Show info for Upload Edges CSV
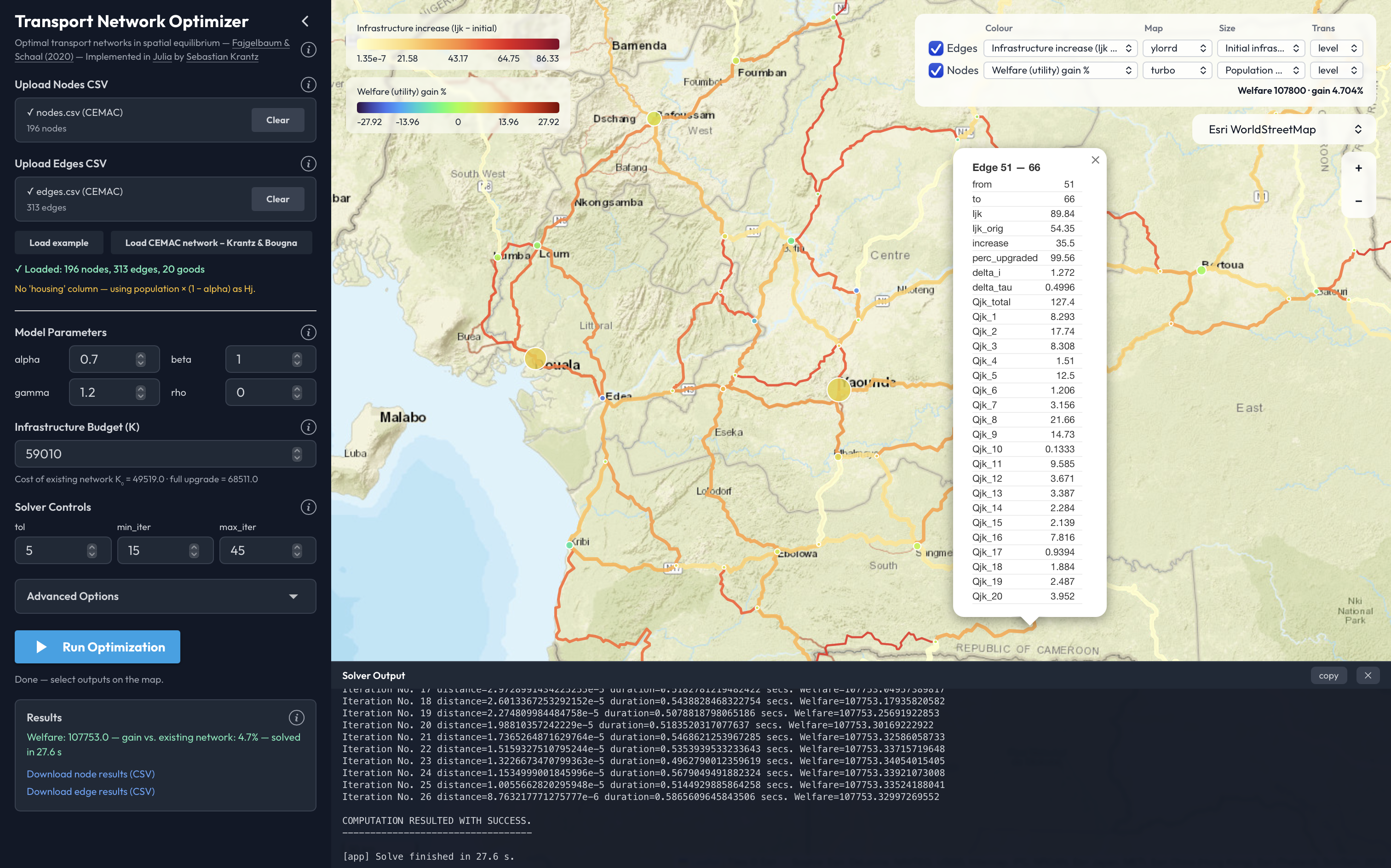The width and height of the screenshot is (1391, 868). pyautogui.click(x=308, y=164)
